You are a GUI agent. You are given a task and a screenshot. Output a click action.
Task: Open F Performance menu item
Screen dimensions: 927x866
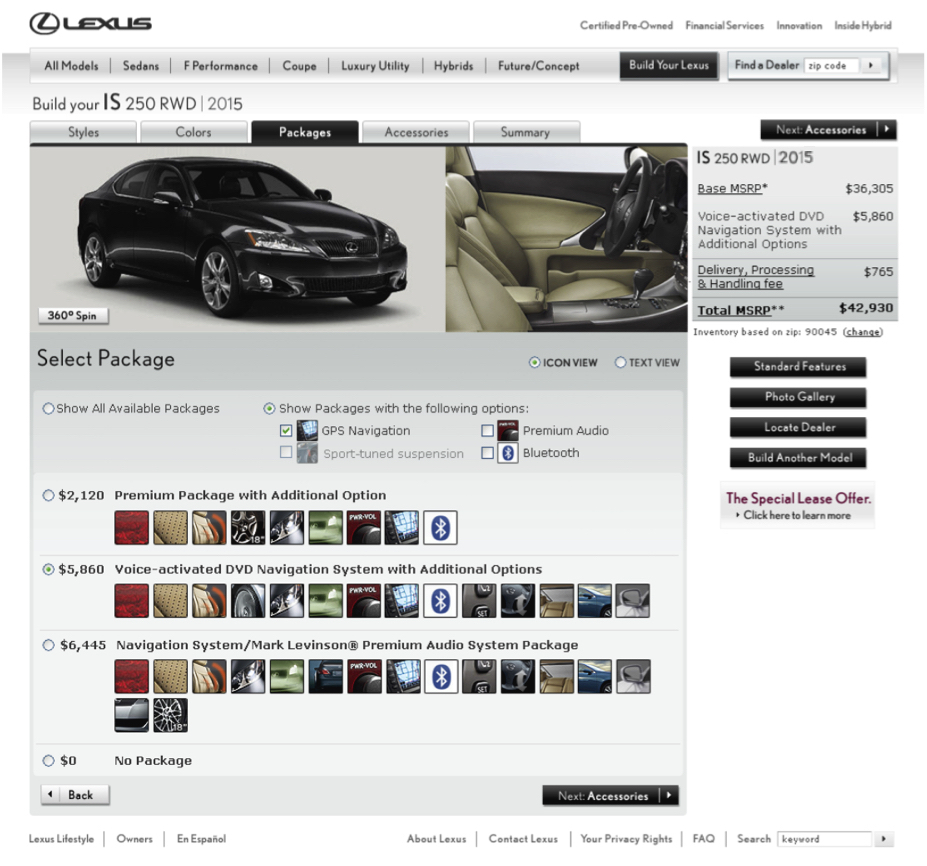click(x=221, y=66)
